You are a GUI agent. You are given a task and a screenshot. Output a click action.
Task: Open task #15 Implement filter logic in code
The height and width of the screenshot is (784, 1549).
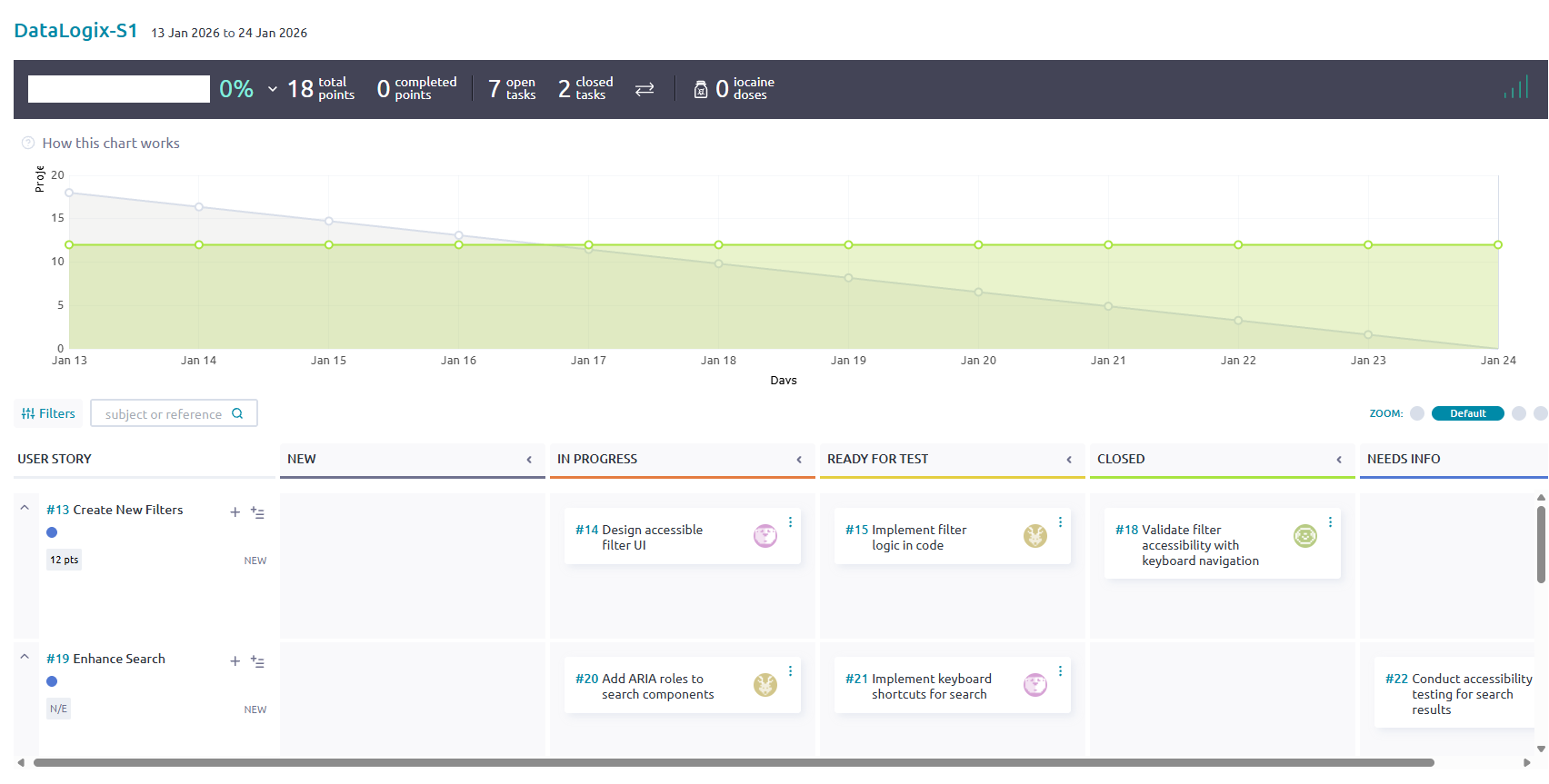[918, 537]
